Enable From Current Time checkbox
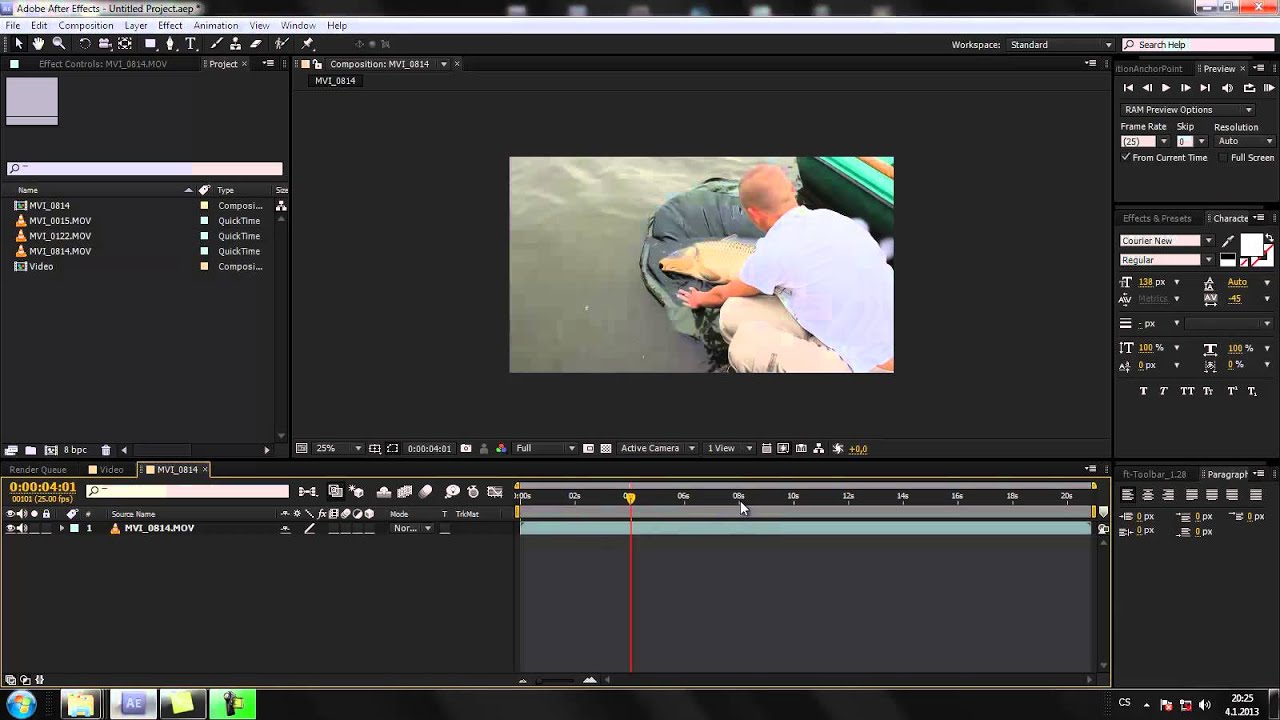This screenshot has width=1280, height=720. [x=1126, y=158]
